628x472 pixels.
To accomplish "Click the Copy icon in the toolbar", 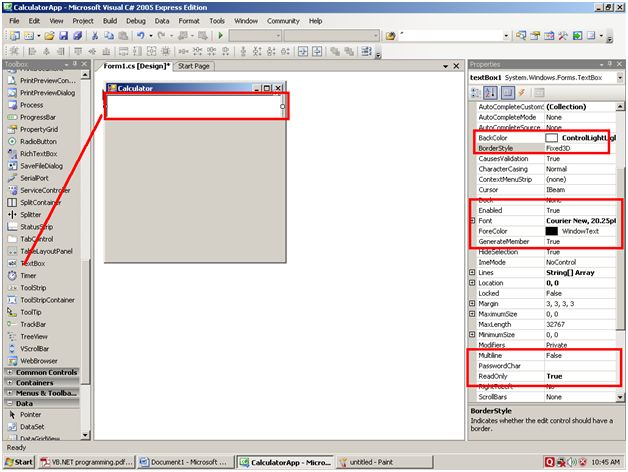I will [109, 36].
